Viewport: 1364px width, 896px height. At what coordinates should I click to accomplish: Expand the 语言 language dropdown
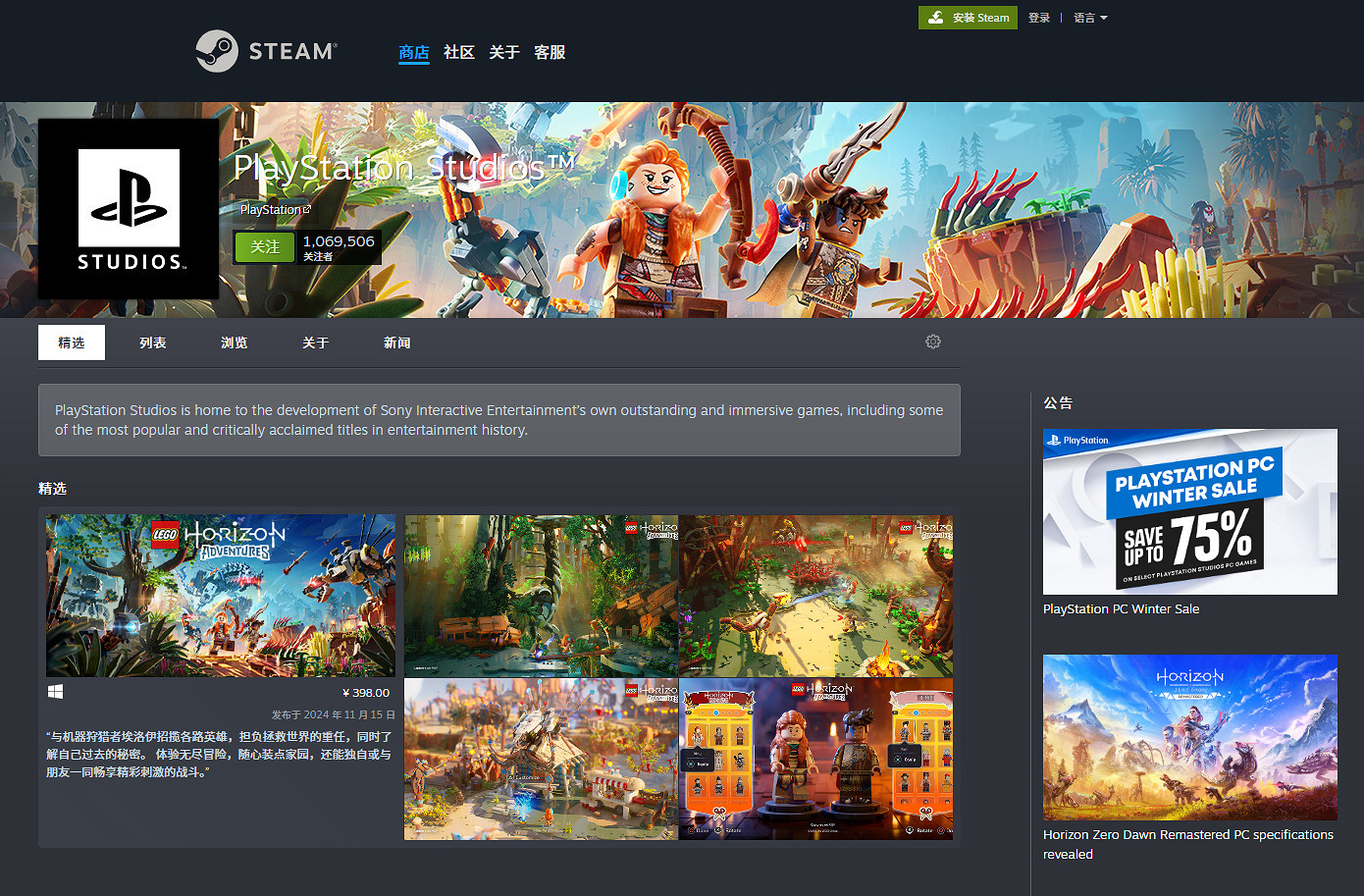(x=1089, y=18)
